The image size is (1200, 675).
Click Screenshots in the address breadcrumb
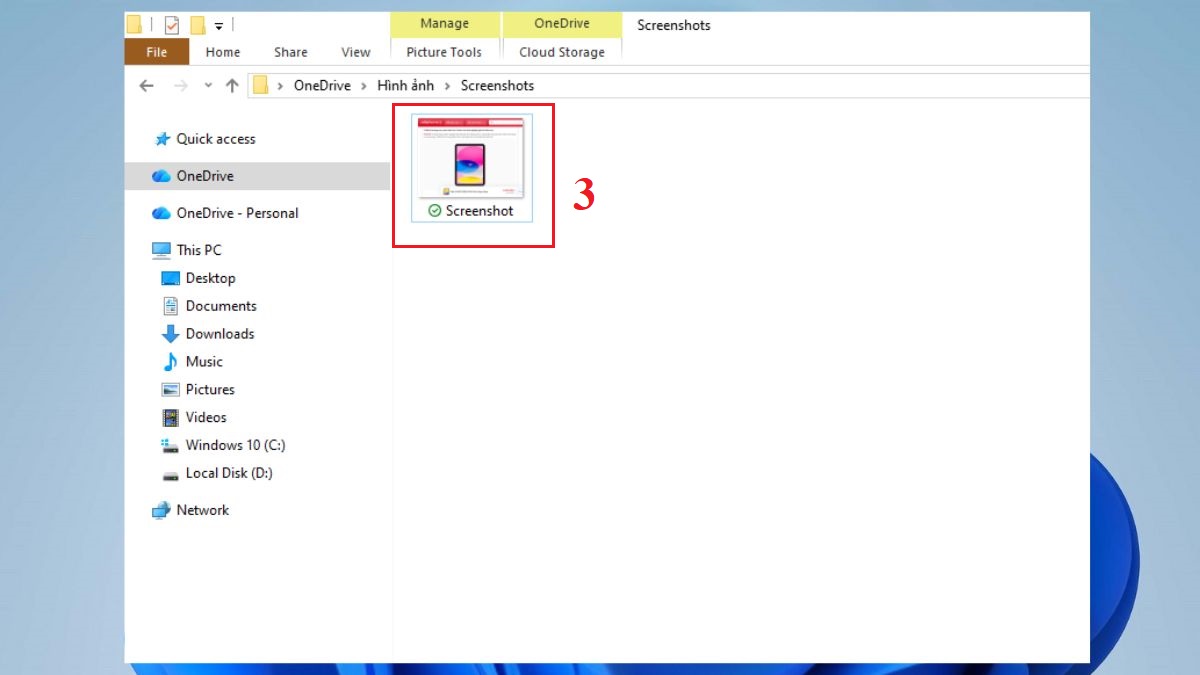pyautogui.click(x=497, y=86)
